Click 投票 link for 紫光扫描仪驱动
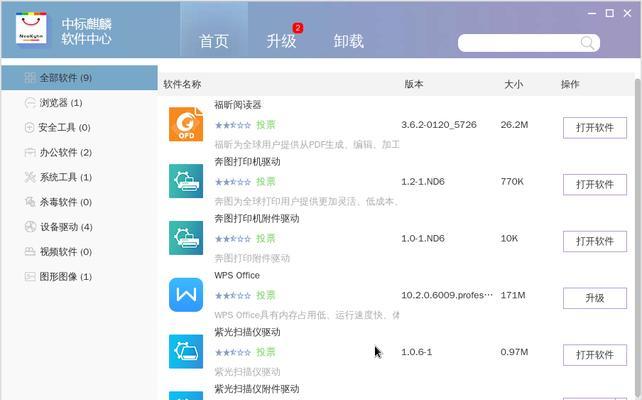The height and width of the screenshot is (400, 642). 266,352
